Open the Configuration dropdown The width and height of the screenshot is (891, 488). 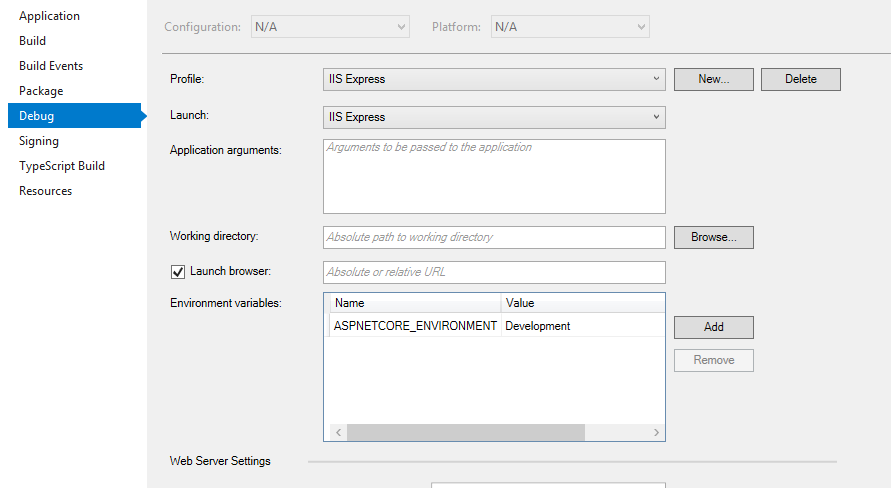[330, 27]
